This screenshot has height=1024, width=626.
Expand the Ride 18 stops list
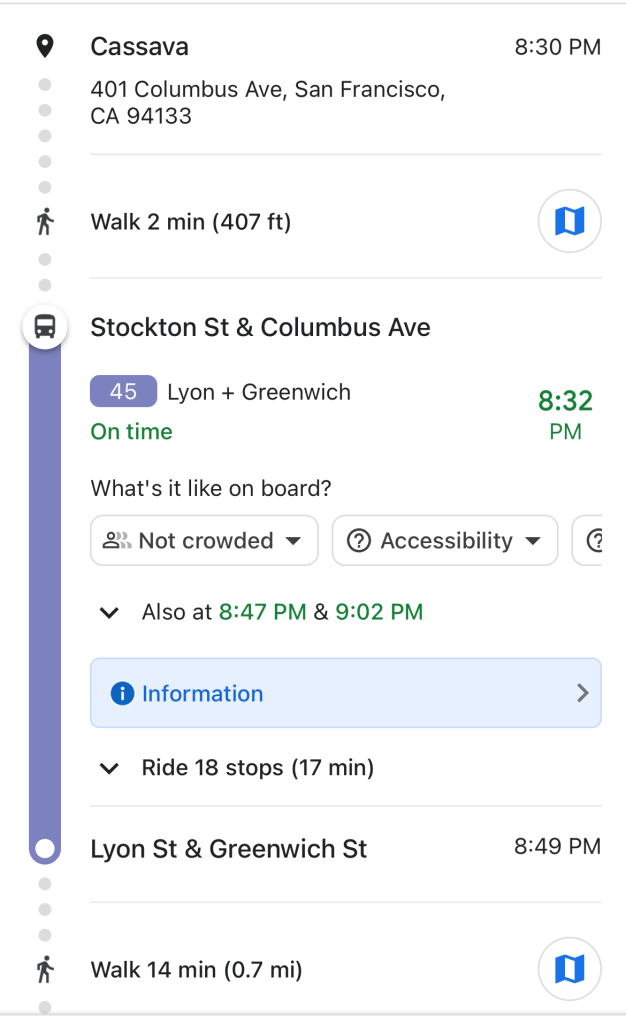coord(110,768)
